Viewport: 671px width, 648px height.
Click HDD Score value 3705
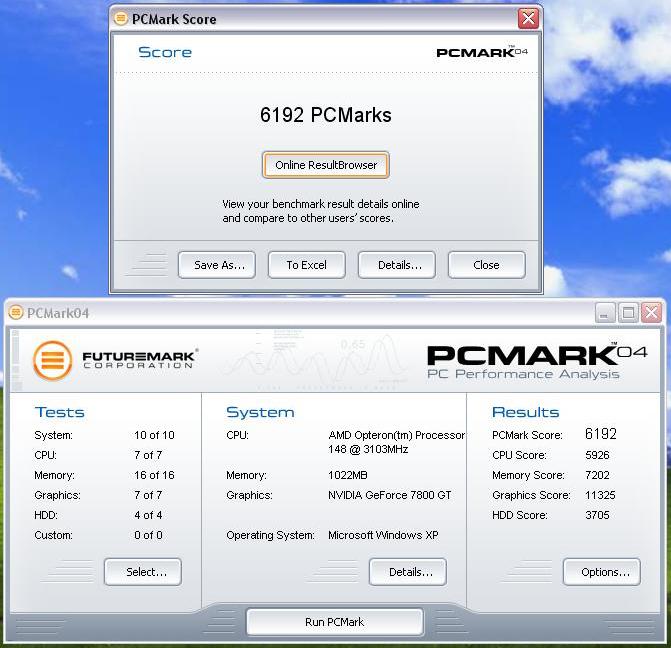tap(597, 515)
